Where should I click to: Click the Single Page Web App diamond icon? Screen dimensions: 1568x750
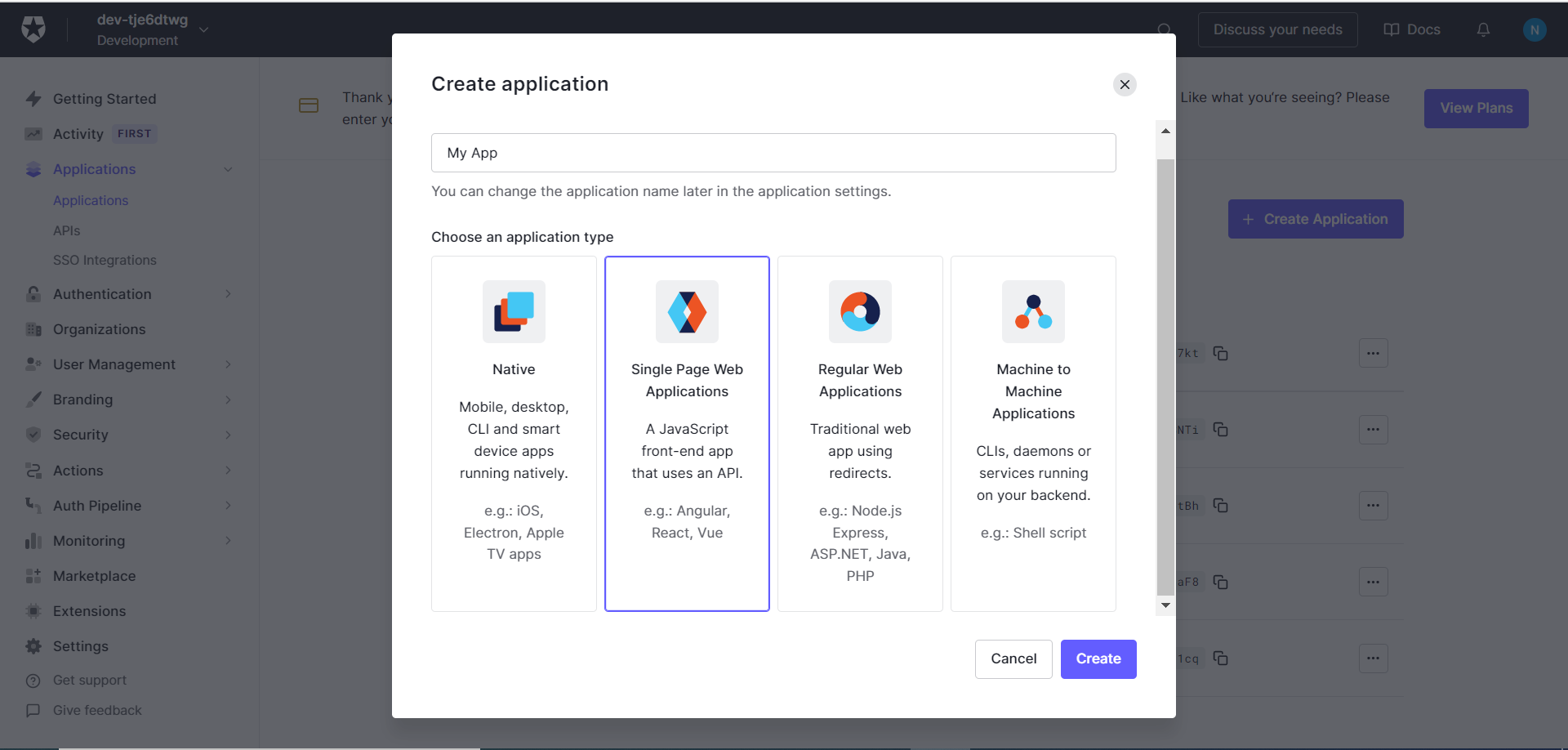[x=687, y=311]
